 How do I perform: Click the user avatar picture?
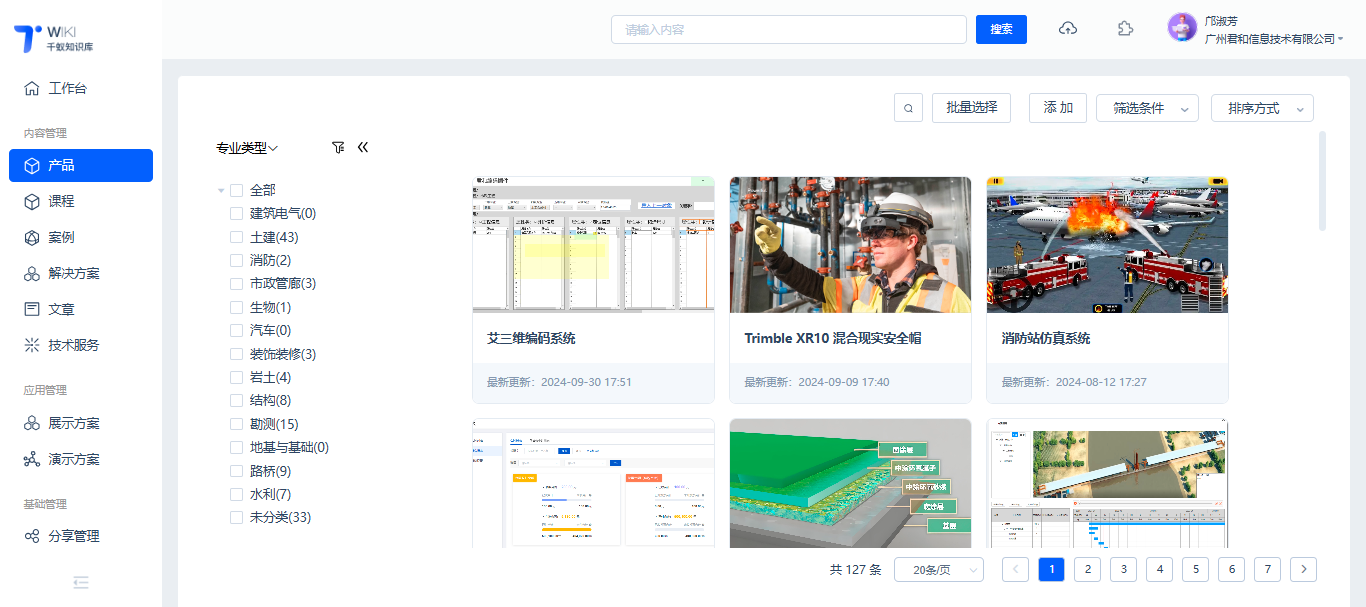[1182, 27]
